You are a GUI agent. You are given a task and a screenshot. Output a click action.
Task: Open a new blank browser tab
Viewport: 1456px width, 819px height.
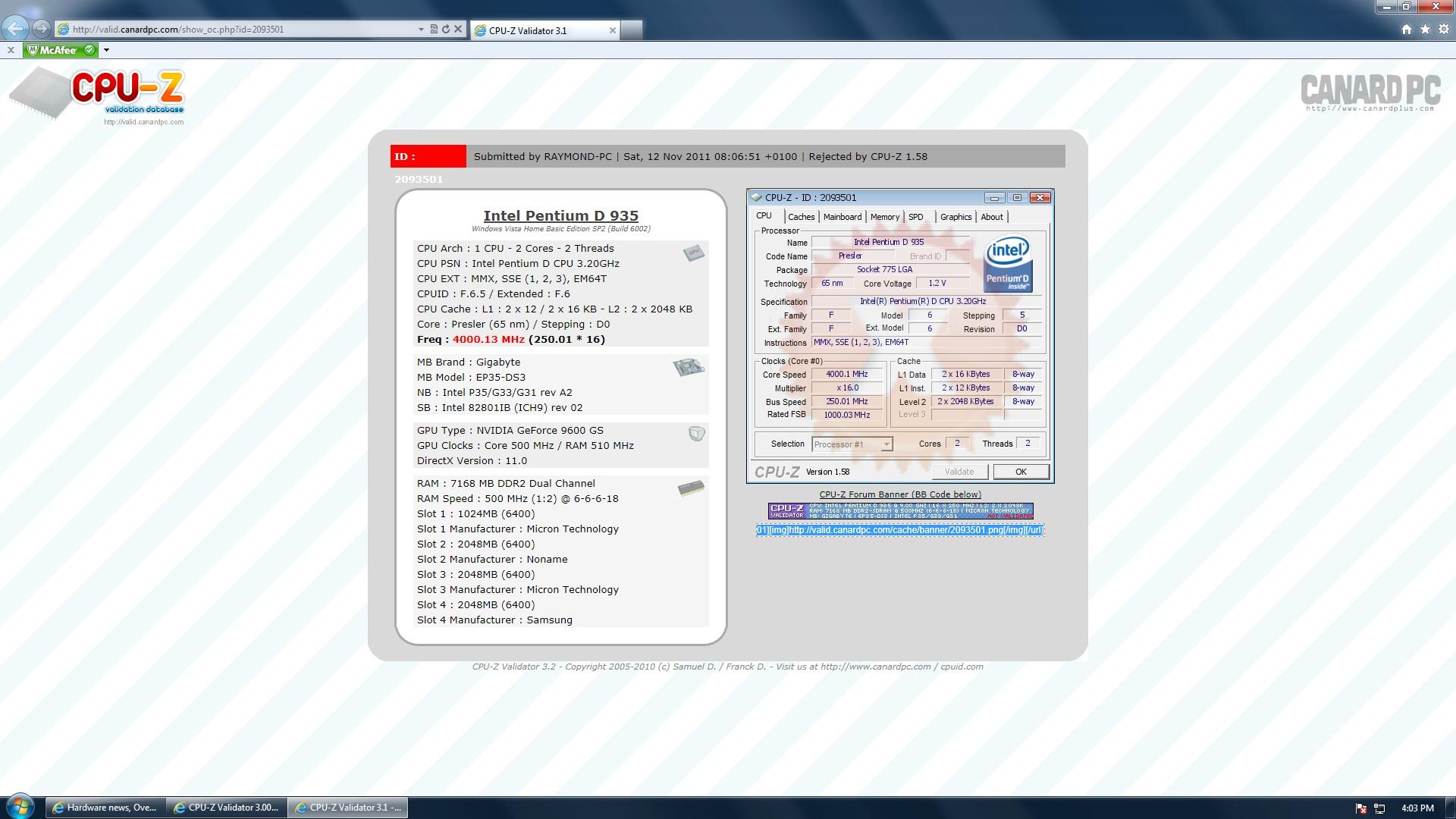click(632, 30)
